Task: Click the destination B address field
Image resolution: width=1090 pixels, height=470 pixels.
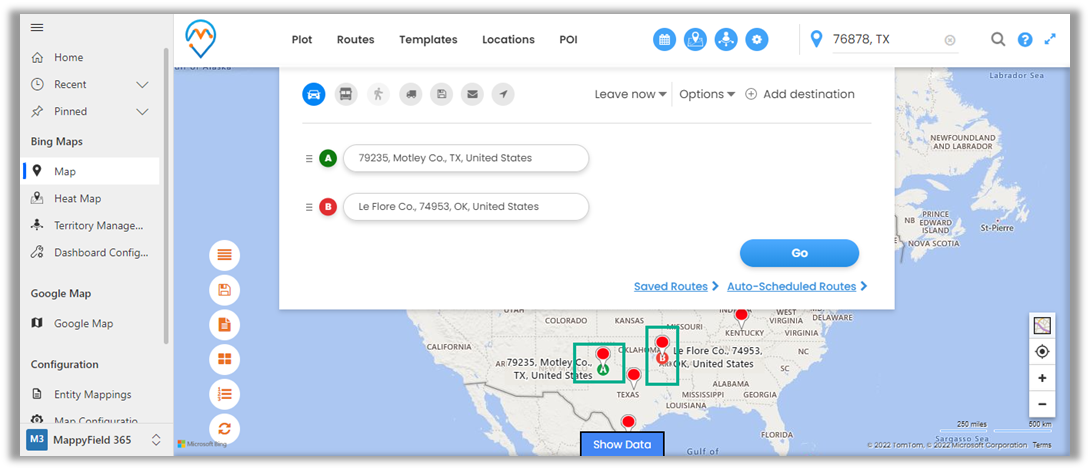Action: point(466,207)
